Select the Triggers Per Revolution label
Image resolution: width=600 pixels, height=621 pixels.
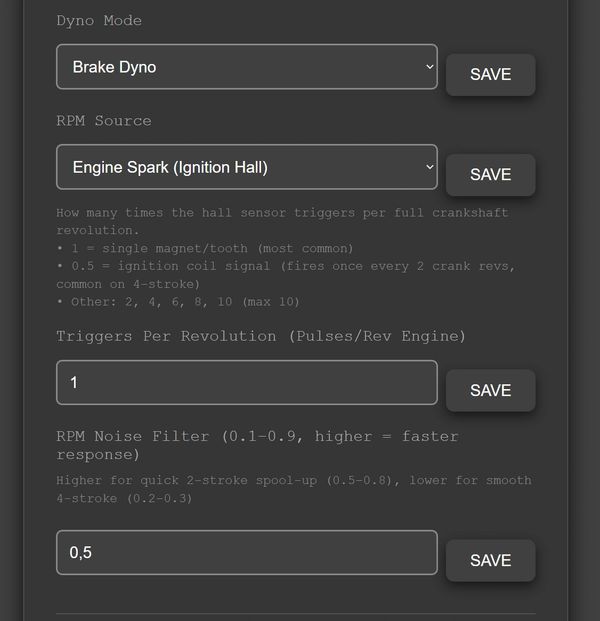click(x=261, y=336)
